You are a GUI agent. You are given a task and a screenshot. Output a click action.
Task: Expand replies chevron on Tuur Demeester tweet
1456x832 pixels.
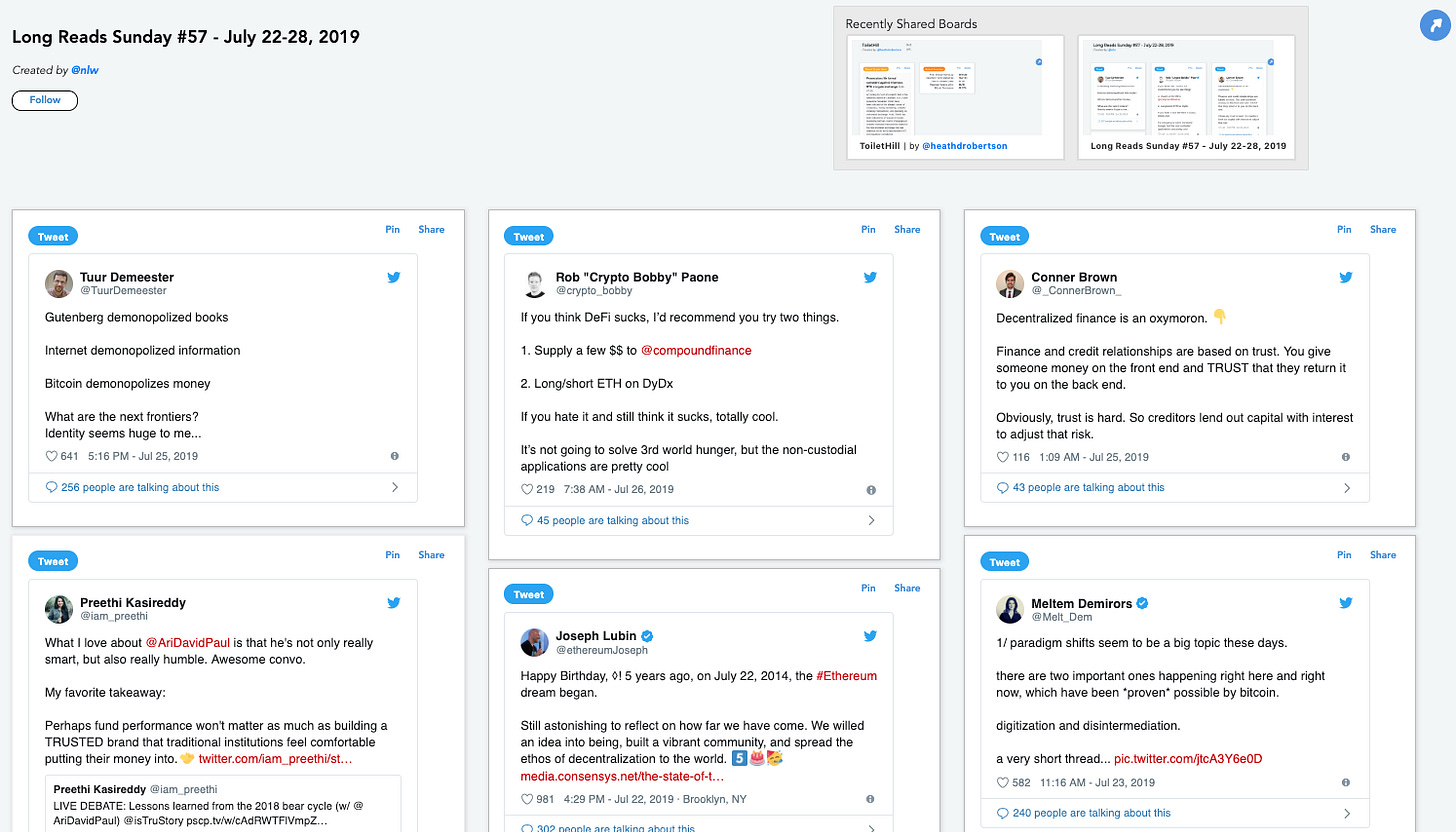394,487
